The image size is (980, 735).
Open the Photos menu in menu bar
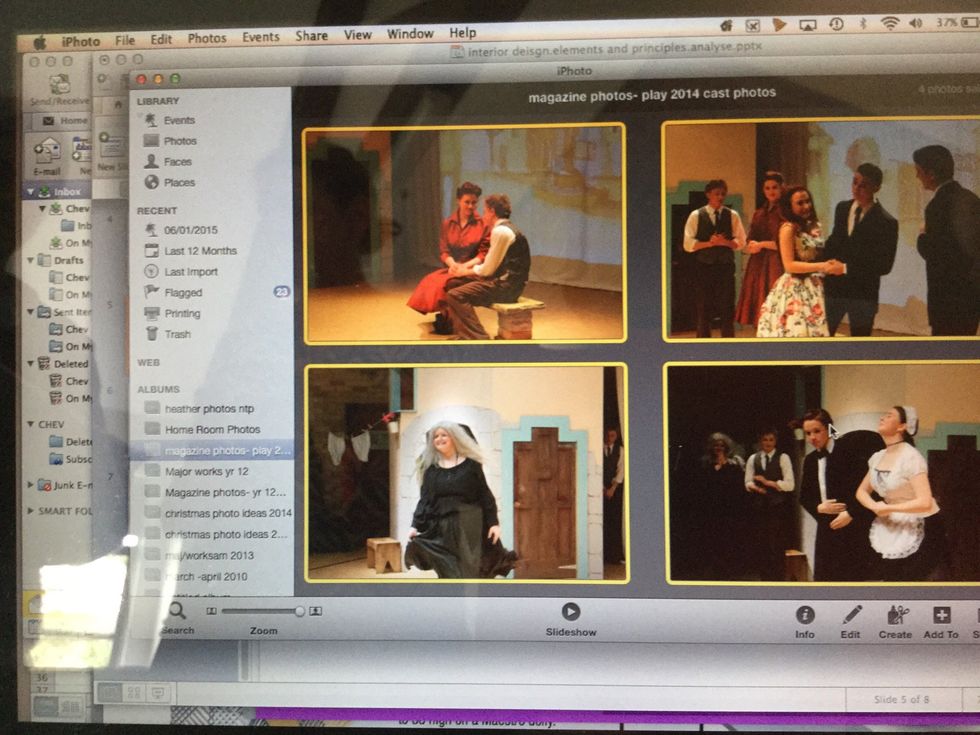coord(207,38)
